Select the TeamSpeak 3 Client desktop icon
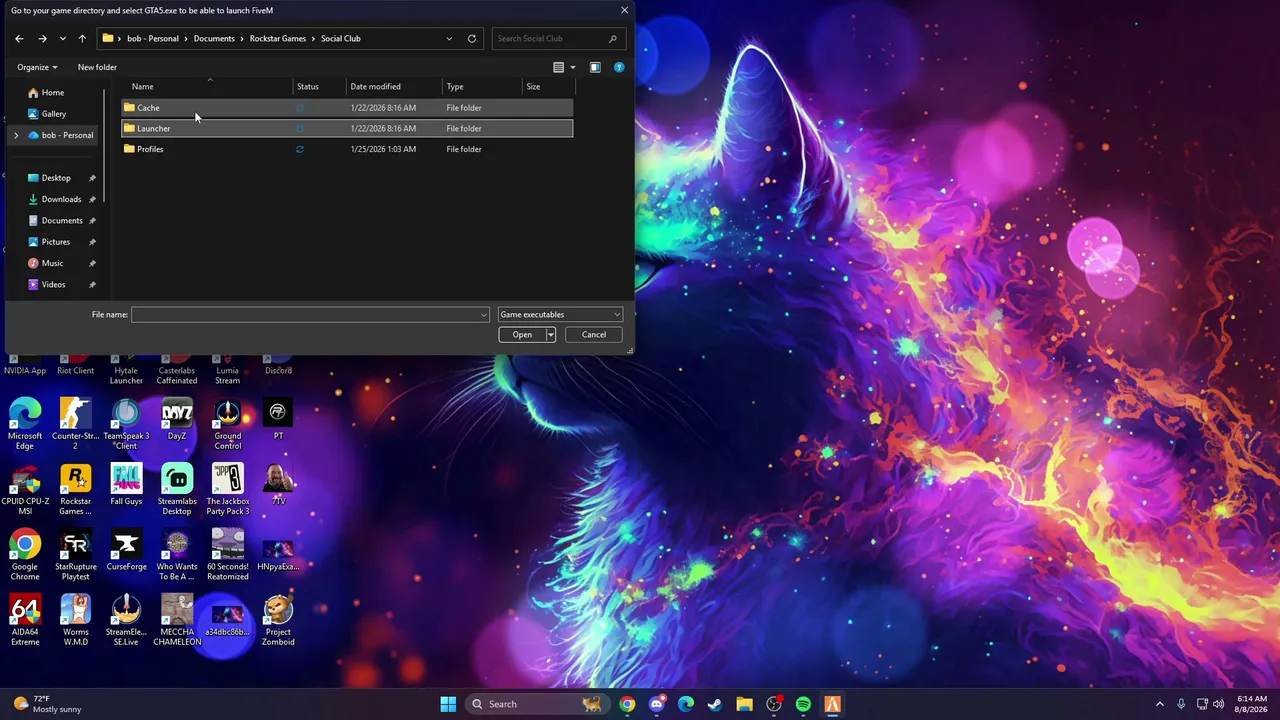The image size is (1280, 720). (x=126, y=423)
